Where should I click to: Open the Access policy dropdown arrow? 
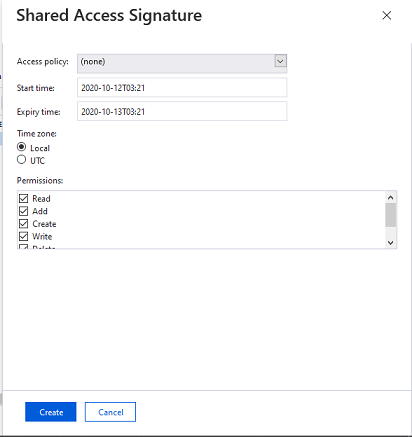(x=280, y=61)
